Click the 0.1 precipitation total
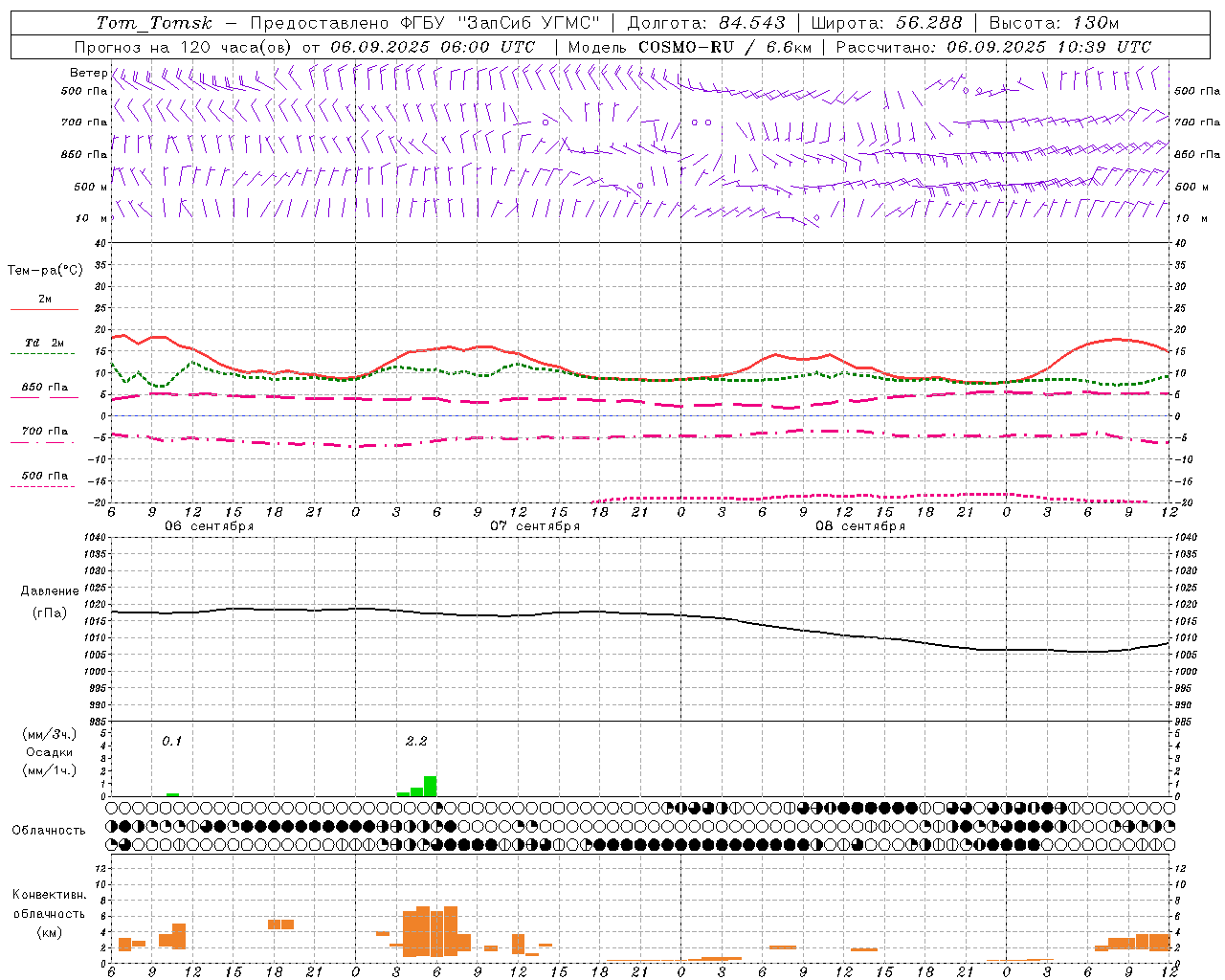 [x=171, y=741]
